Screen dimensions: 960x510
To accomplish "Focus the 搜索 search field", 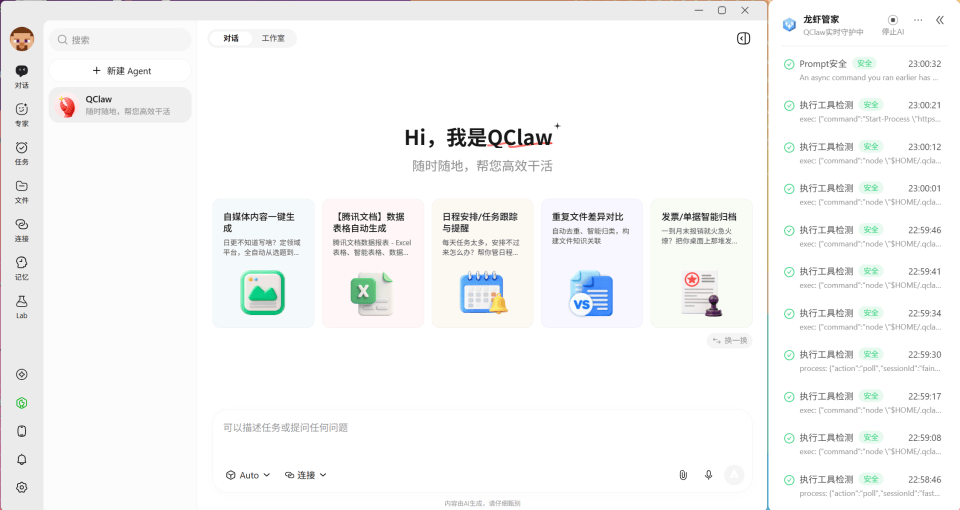I will point(120,40).
